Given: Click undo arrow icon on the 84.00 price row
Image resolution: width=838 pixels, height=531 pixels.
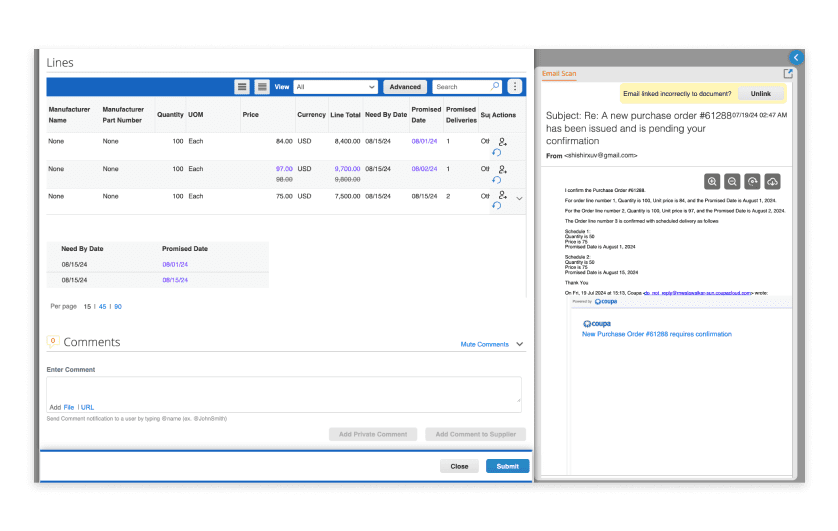Looking at the screenshot, I should point(496,153).
